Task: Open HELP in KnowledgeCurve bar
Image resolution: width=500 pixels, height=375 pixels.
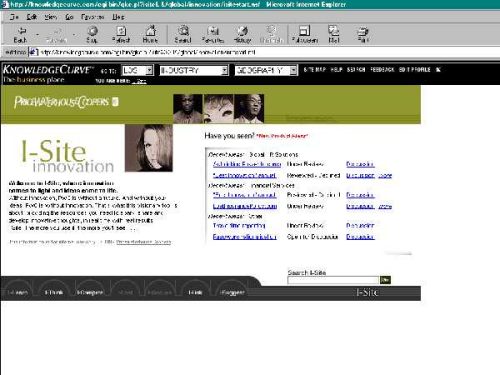Action: point(336,70)
